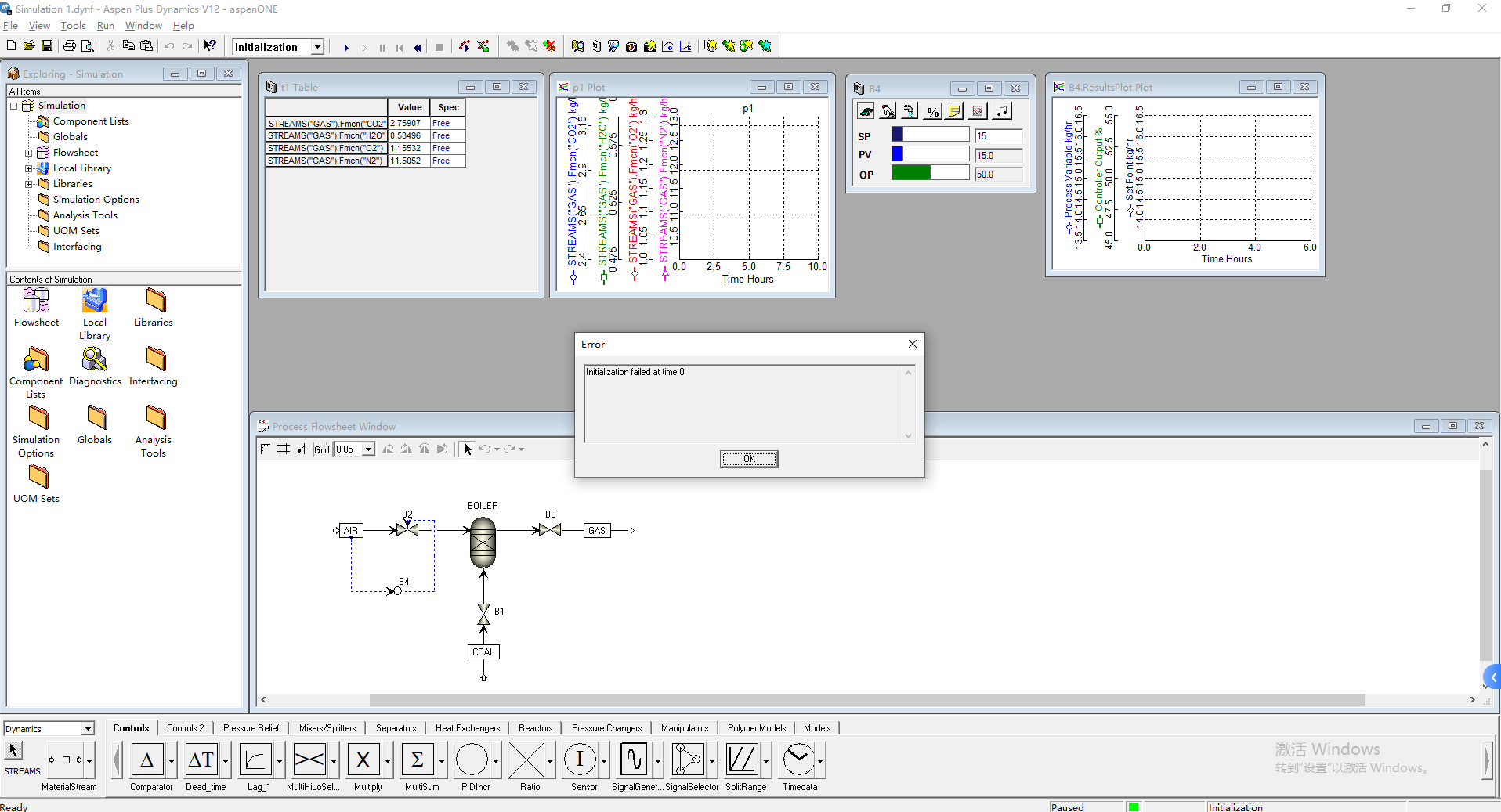This screenshot has height=812, width=1501.
Task: Select the B4 controller block on flowsheet
Action: [x=397, y=591]
